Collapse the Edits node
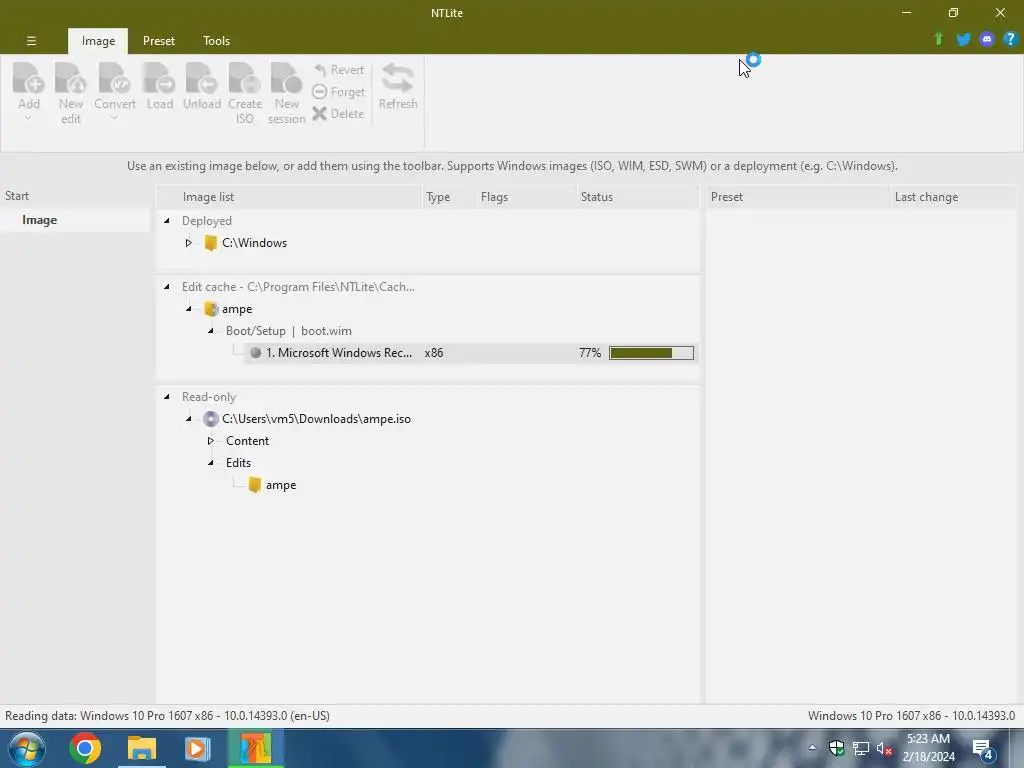 [x=211, y=463]
